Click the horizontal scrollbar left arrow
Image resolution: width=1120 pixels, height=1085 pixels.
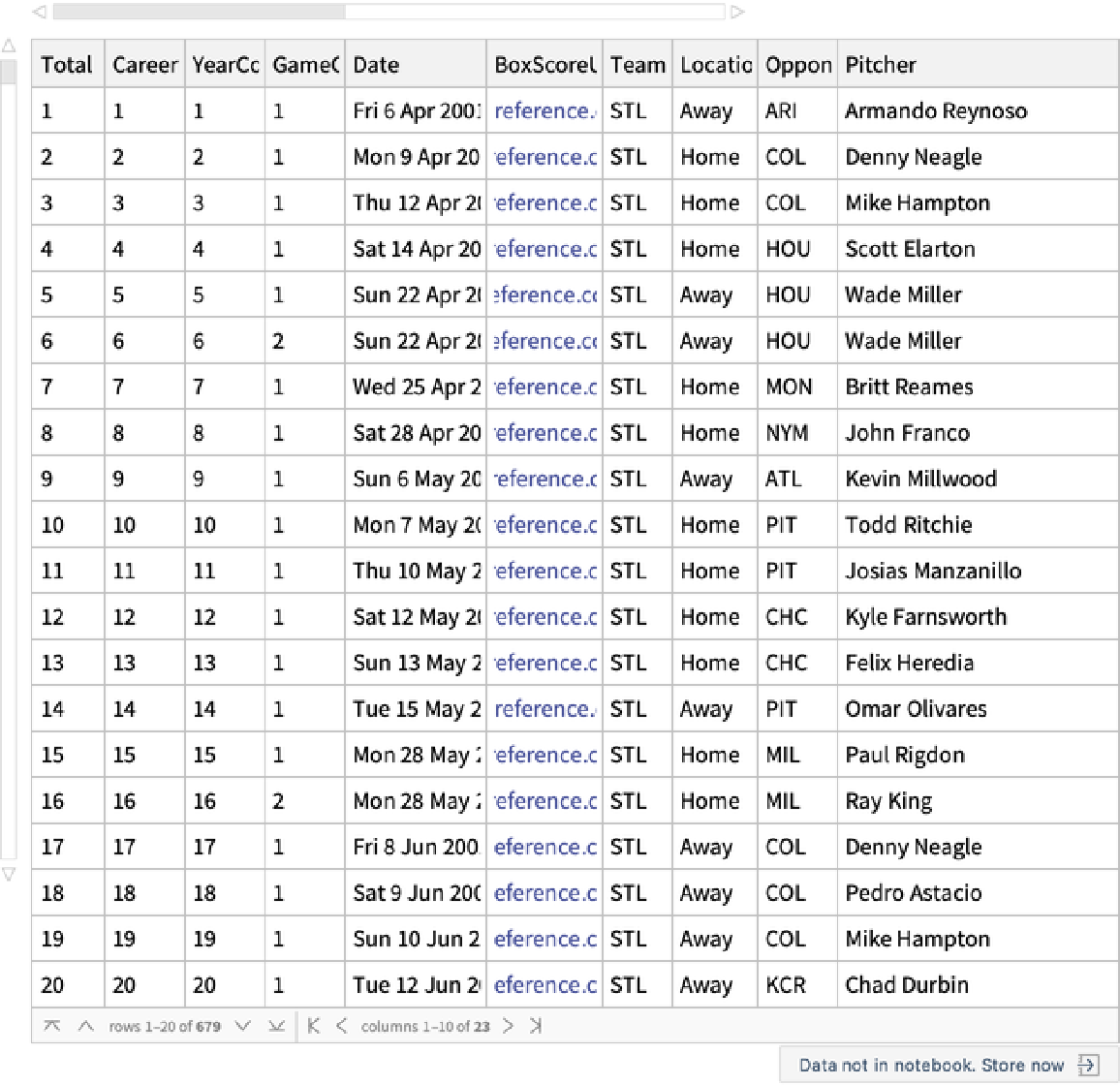pyautogui.click(x=40, y=12)
